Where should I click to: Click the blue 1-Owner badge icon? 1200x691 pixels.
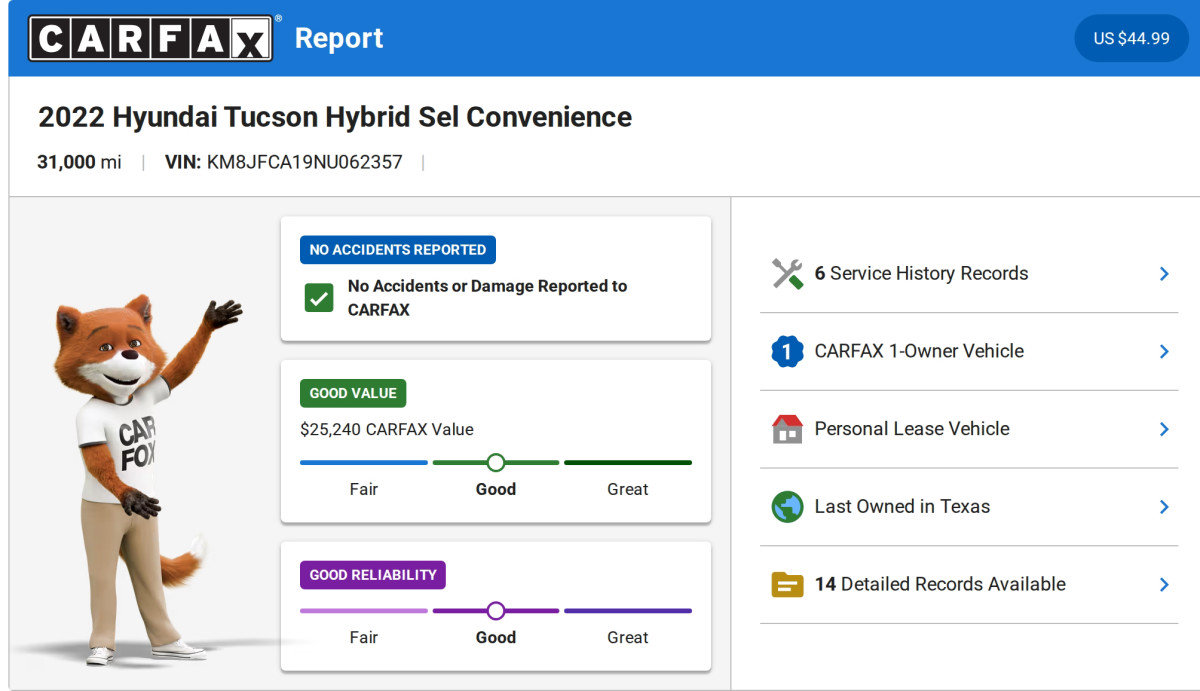click(788, 351)
